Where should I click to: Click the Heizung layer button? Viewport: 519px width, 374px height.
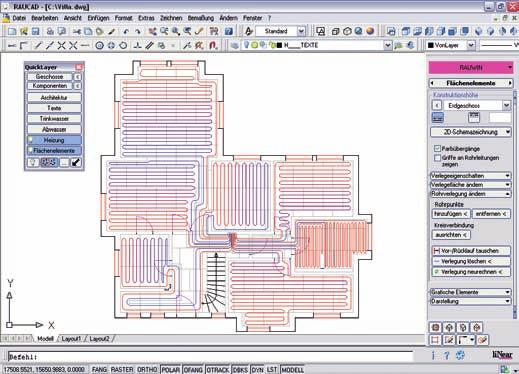coord(54,140)
